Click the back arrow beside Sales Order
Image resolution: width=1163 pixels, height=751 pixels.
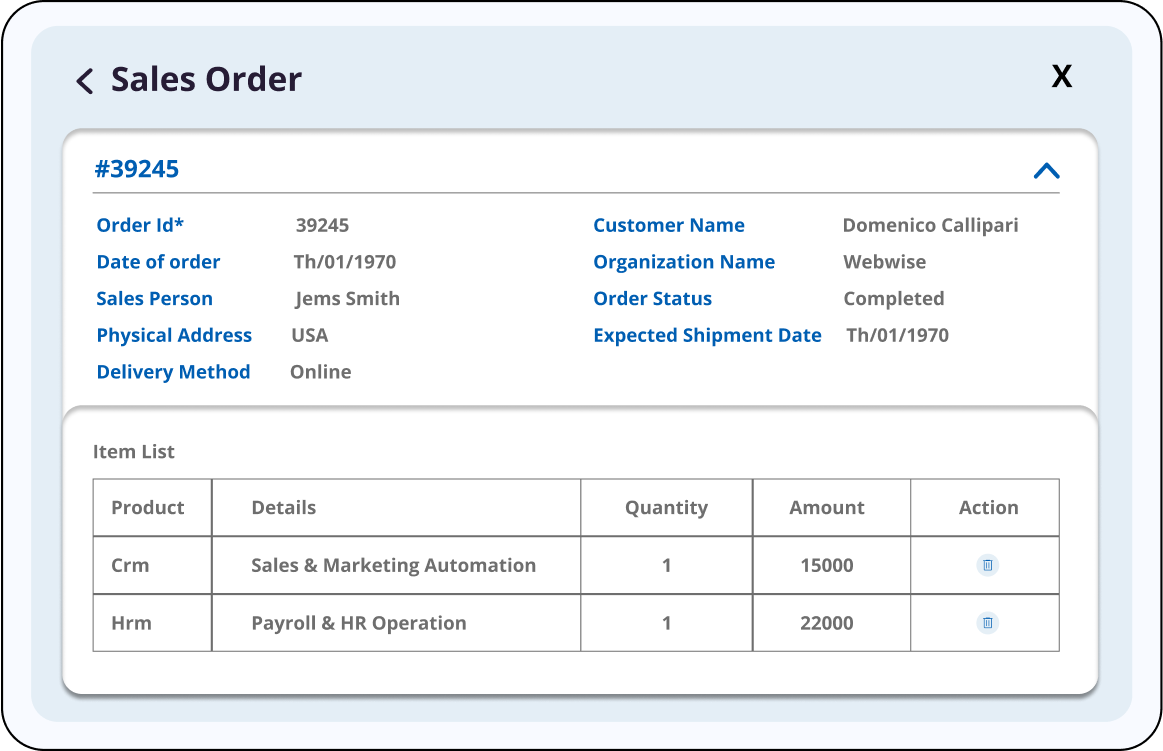tap(85, 81)
